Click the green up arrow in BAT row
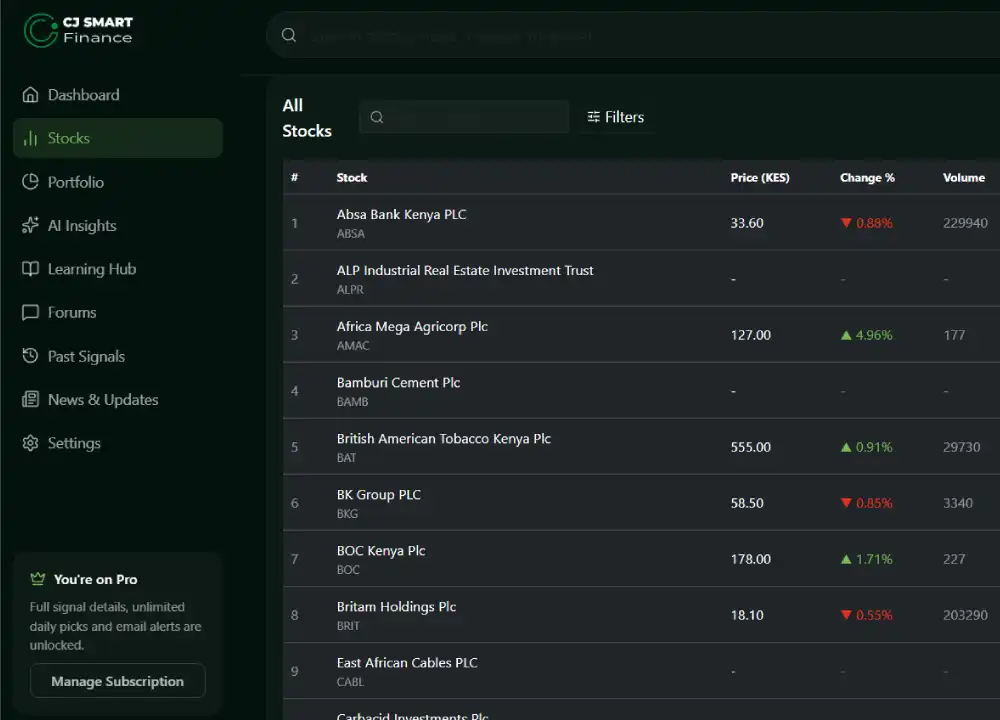 [x=846, y=447]
